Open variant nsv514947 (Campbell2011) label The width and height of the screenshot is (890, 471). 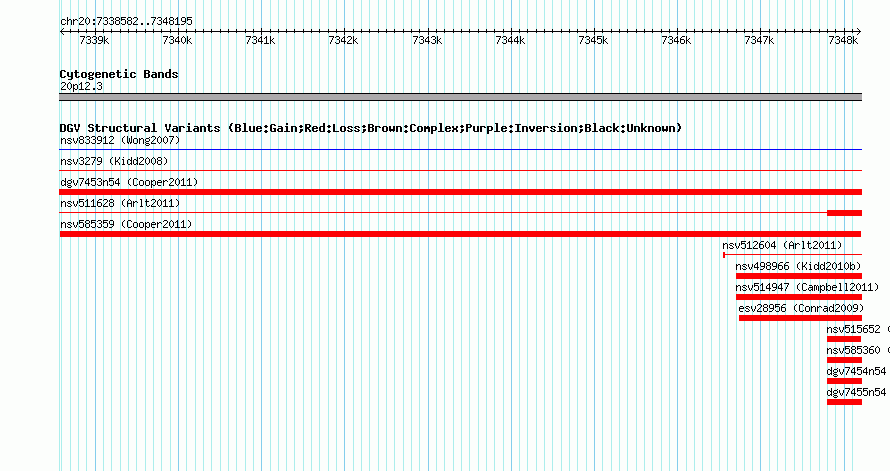807,287
